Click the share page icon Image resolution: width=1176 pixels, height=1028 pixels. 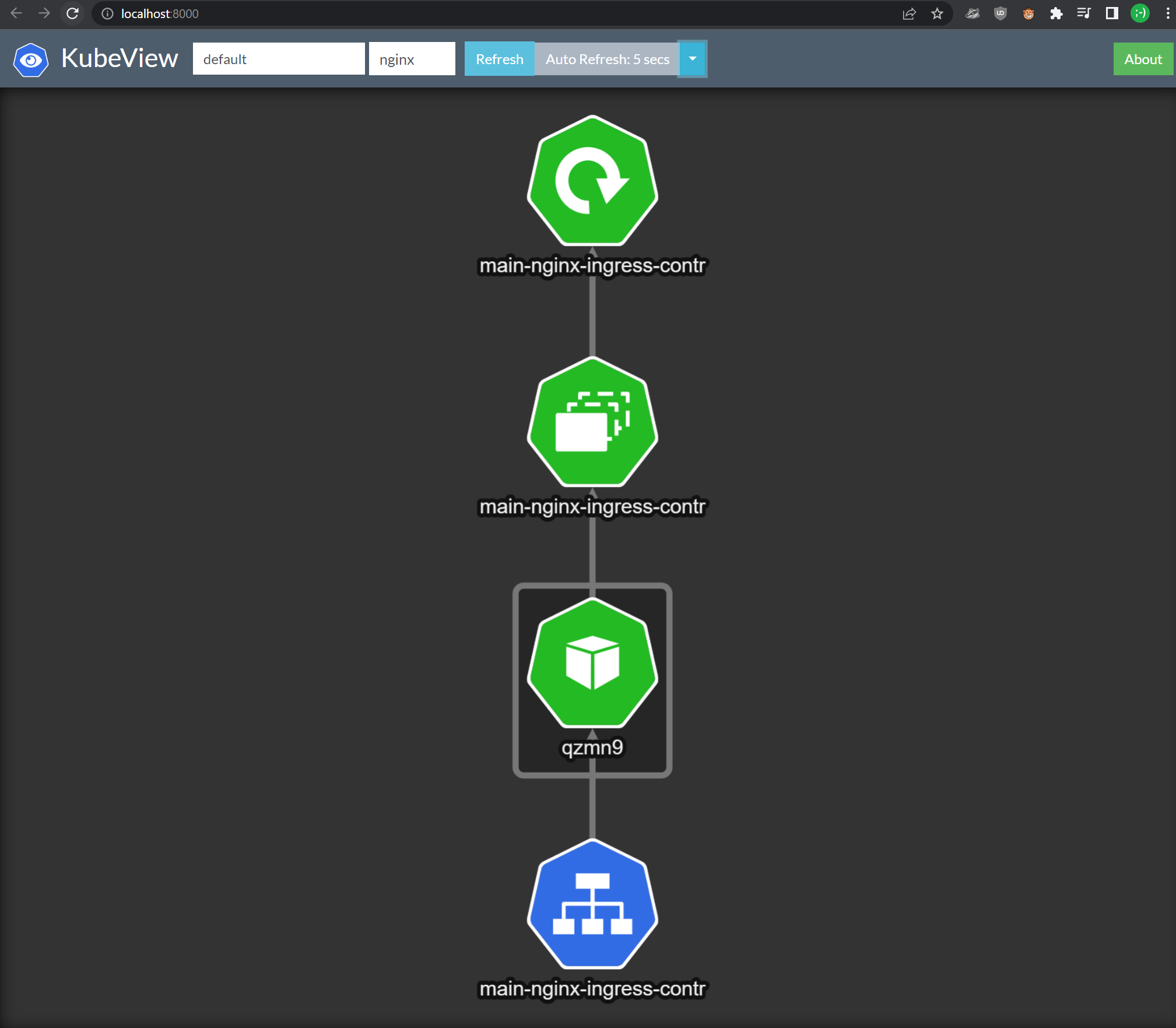(909, 13)
